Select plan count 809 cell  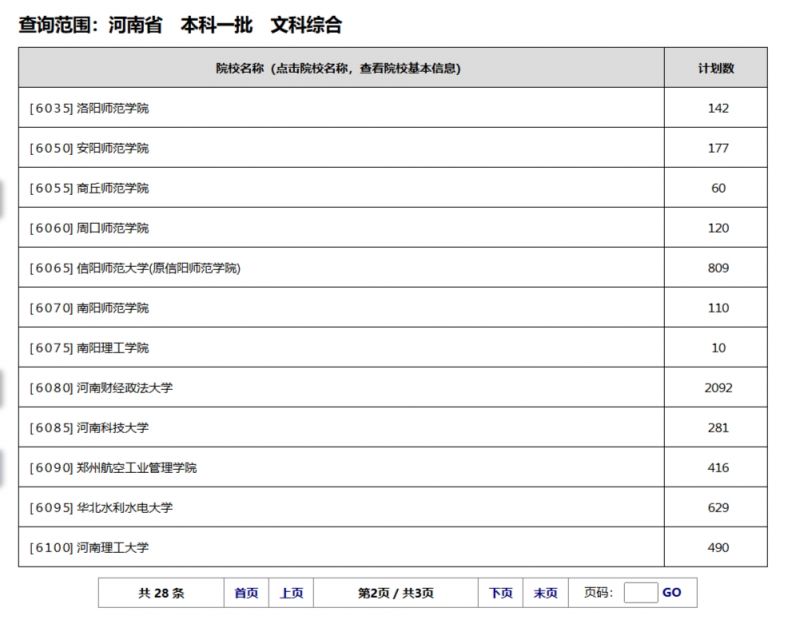(x=718, y=268)
